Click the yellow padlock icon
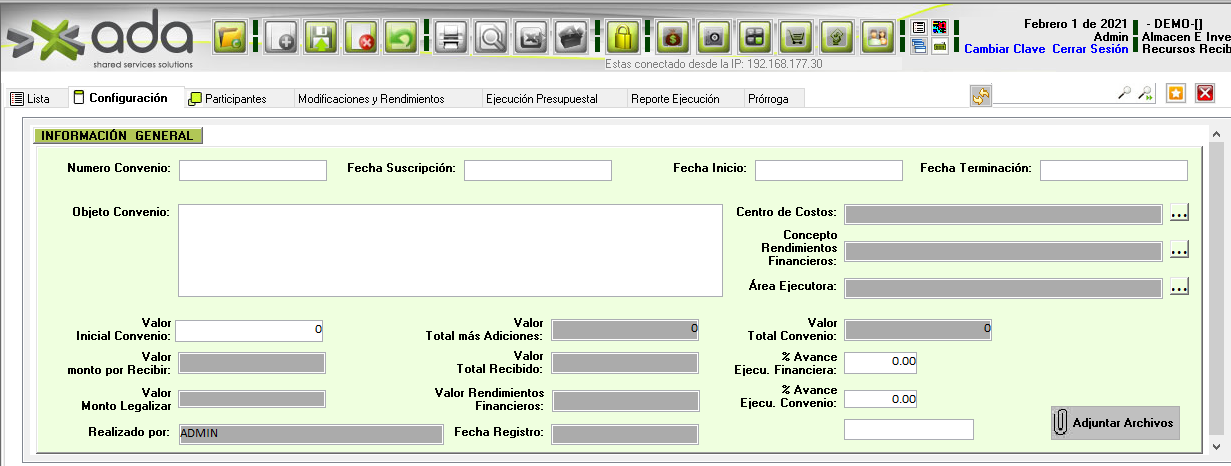This screenshot has height=466, width=1231. pyautogui.click(x=623, y=38)
